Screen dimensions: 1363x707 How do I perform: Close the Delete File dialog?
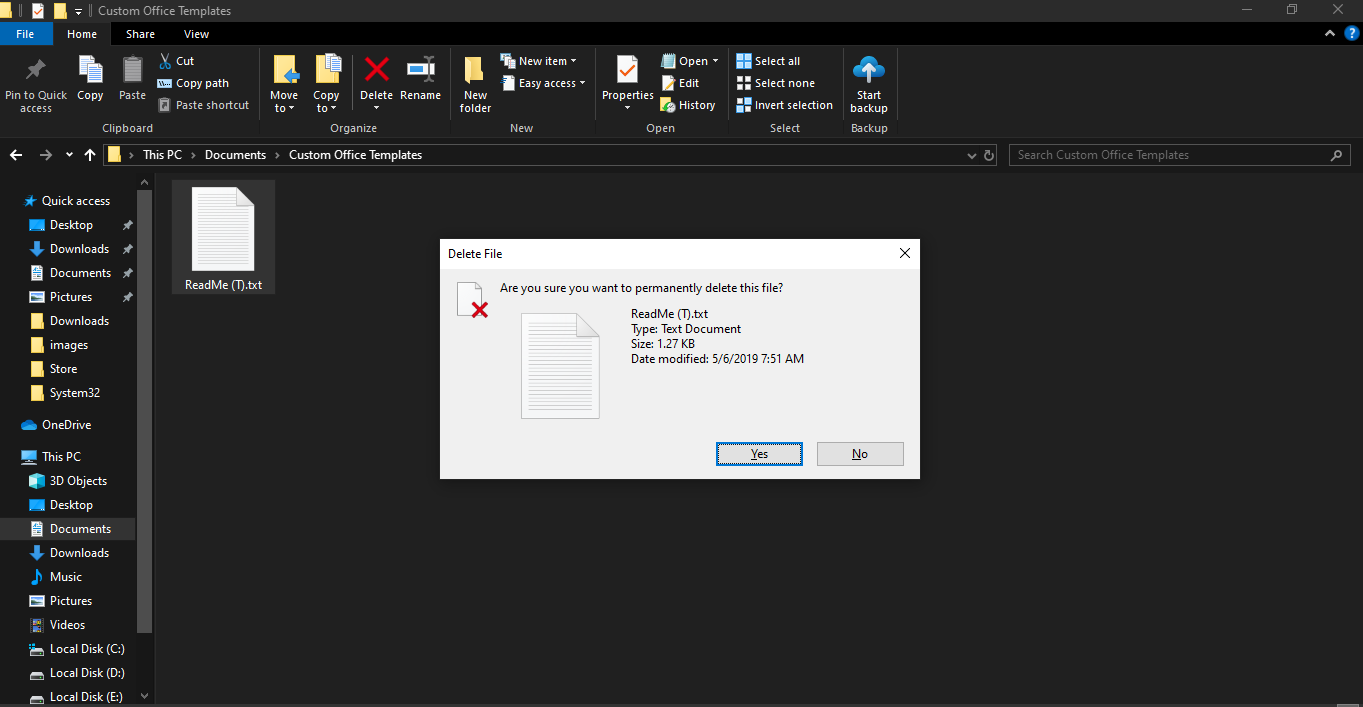[x=905, y=254]
